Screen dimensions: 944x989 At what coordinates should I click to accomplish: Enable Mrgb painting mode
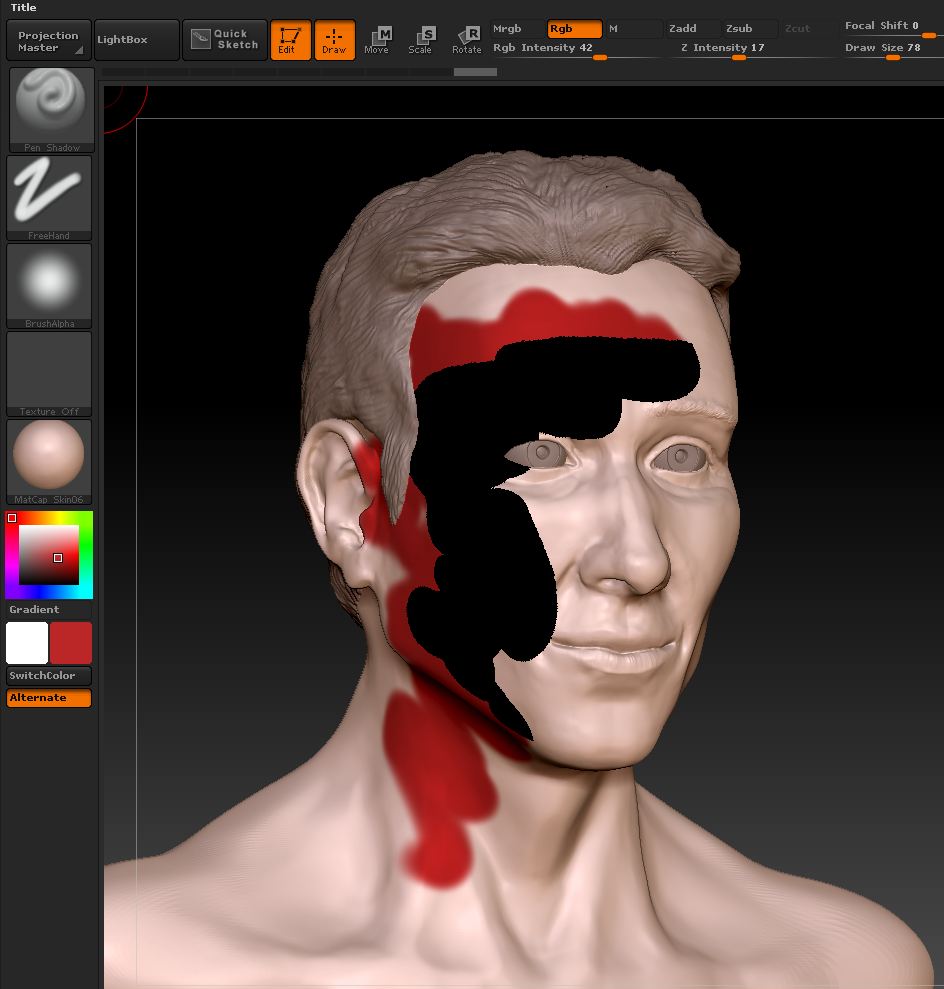pos(516,29)
